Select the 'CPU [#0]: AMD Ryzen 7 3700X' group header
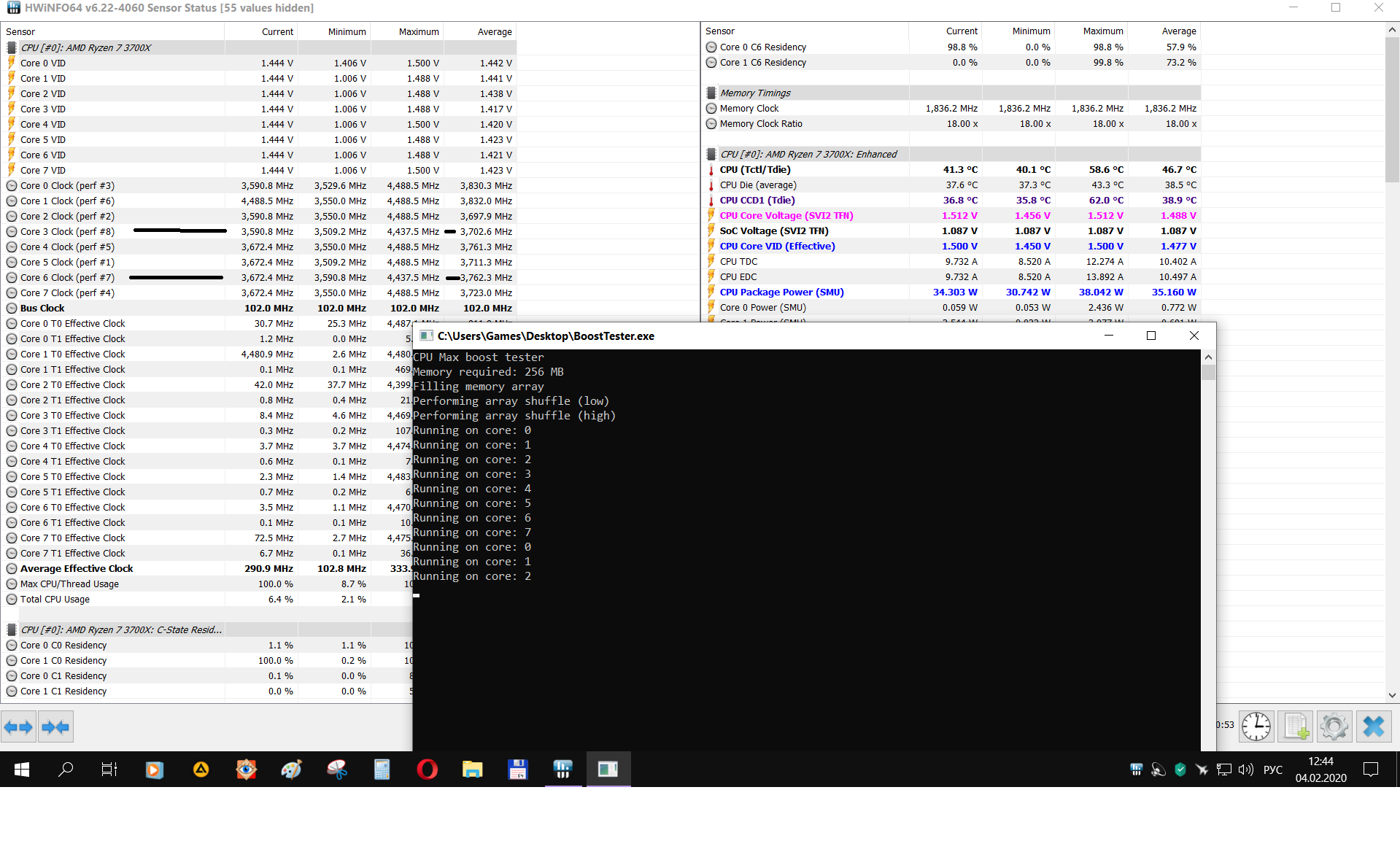Viewport: 1400px width, 868px height. pos(259,48)
